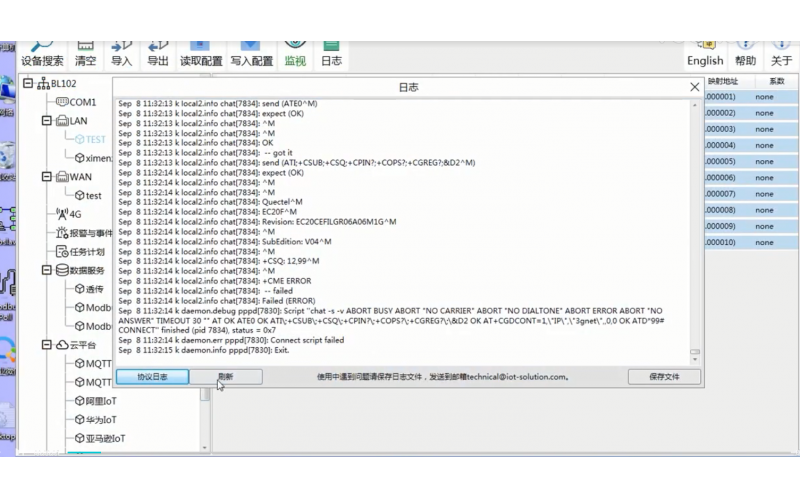Open the 监视 monitor tool
Screen dimensions: 800x500
295,52
